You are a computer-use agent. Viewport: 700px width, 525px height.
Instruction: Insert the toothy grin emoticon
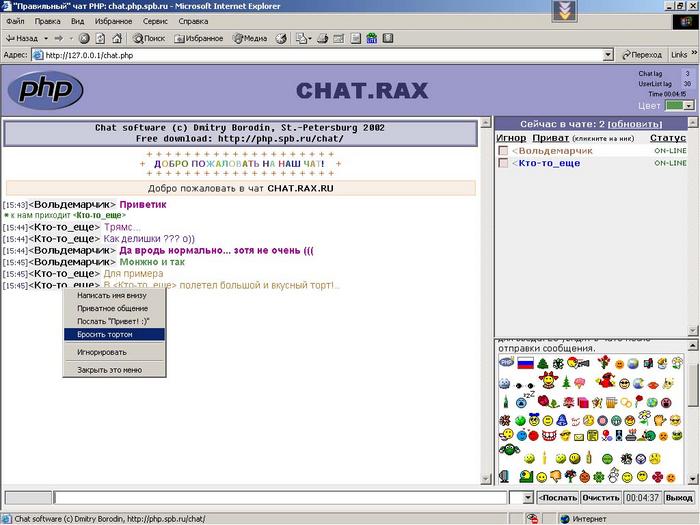549,435
